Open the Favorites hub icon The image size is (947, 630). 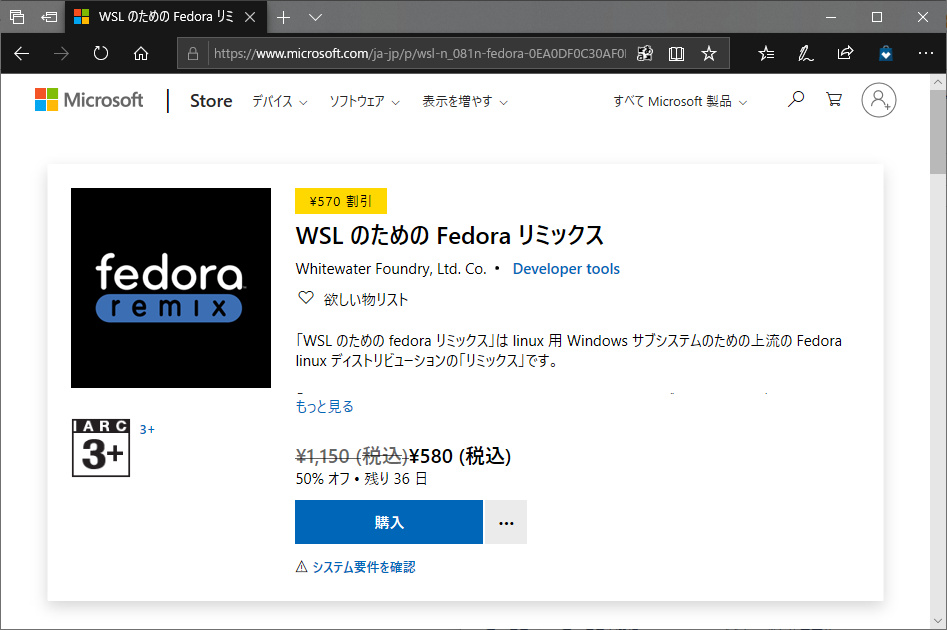[x=765, y=53]
